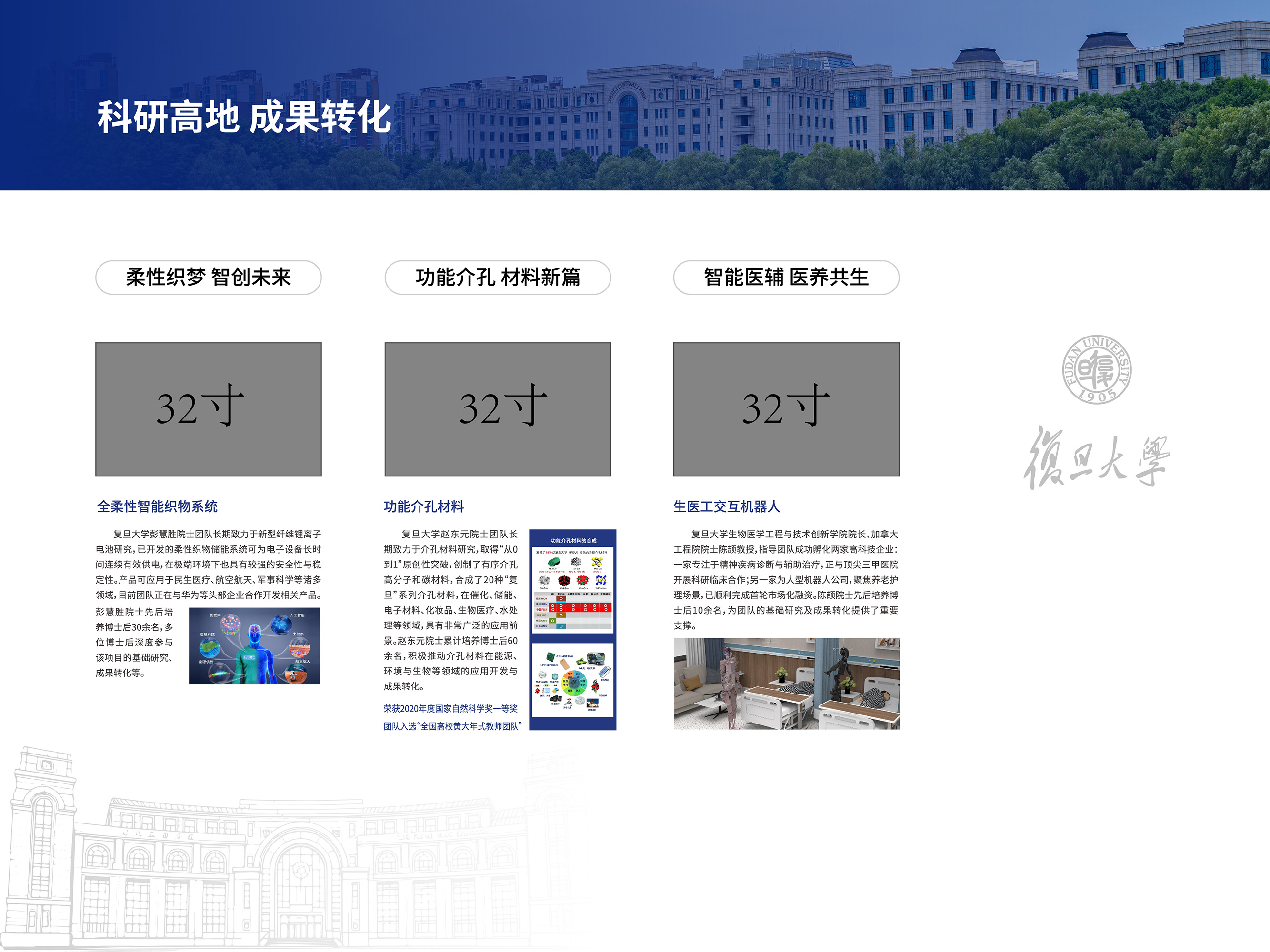Select the 功能介孔 材料新篇 pill label
This screenshot has width=1270, height=952.
pos(497,278)
